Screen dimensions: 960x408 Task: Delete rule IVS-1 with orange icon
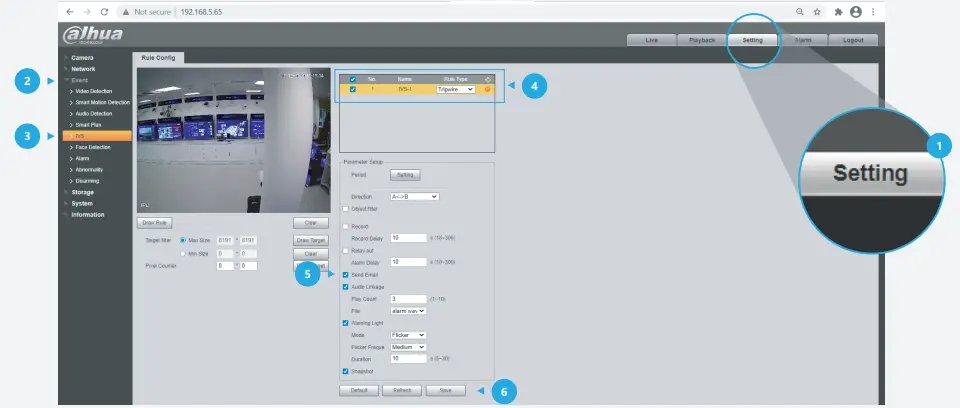pyautogui.click(x=487, y=89)
